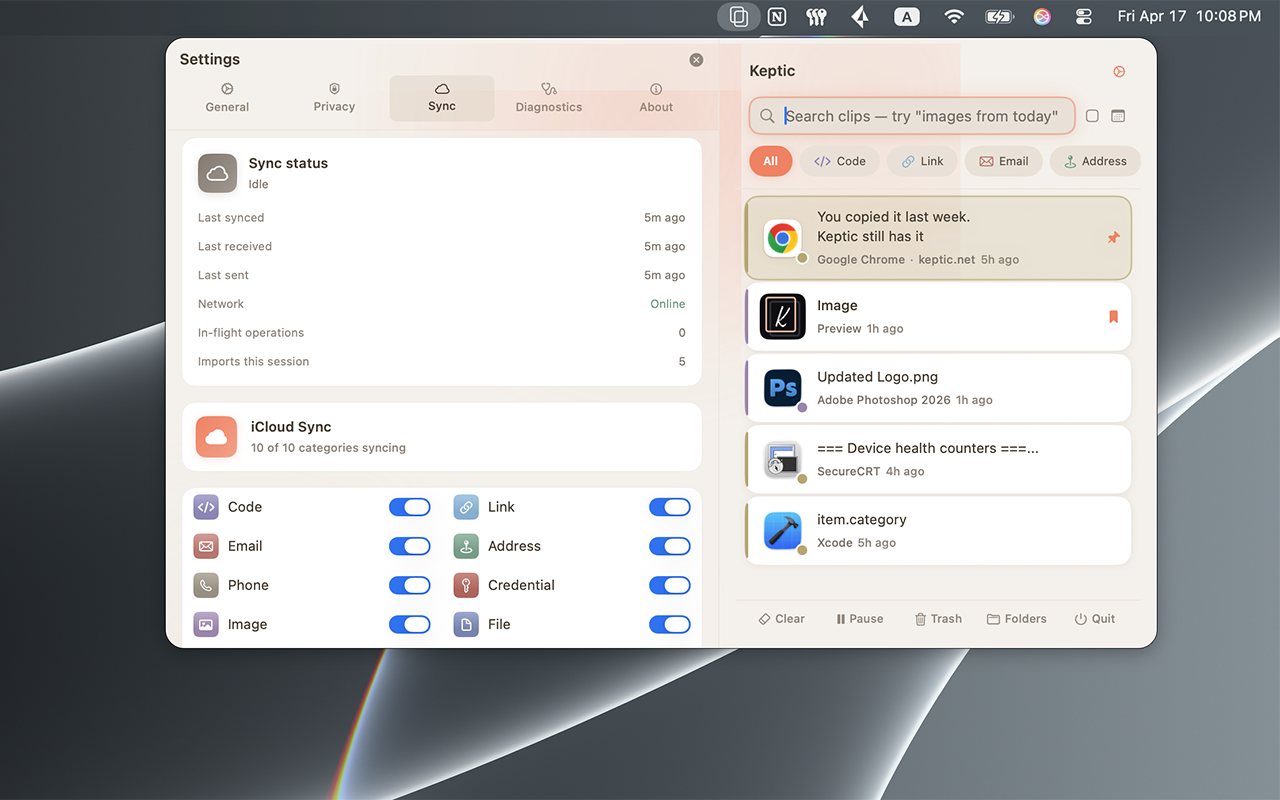
Task: Click the magnifier icon in the search bar
Action: 767,116
